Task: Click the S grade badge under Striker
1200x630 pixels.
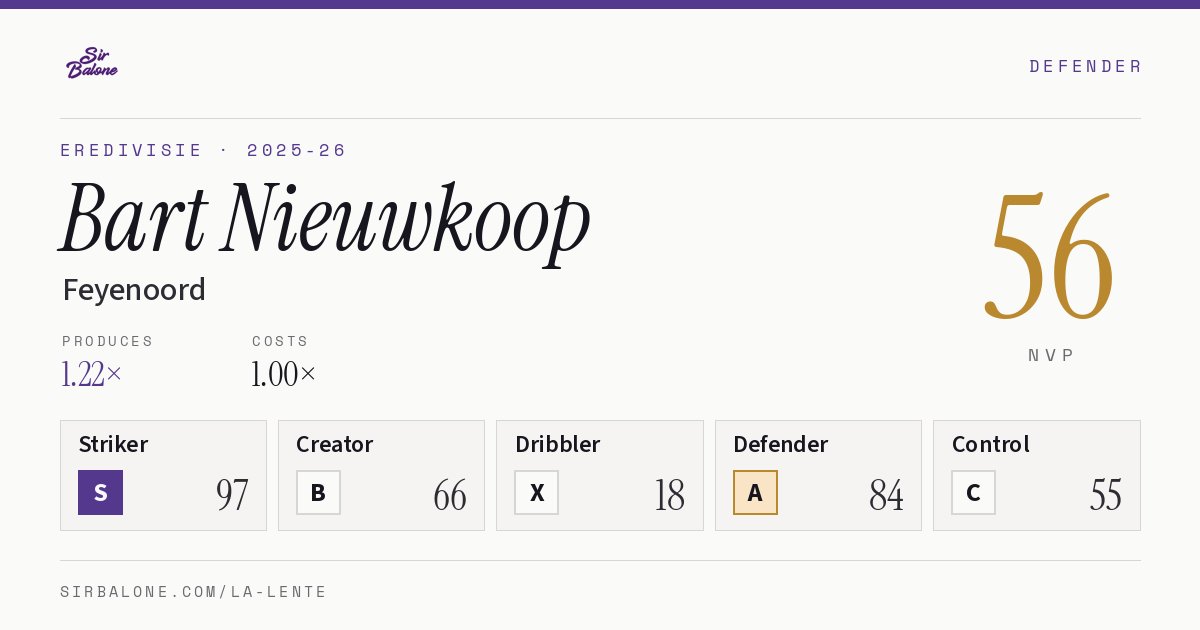Action: (100, 492)
